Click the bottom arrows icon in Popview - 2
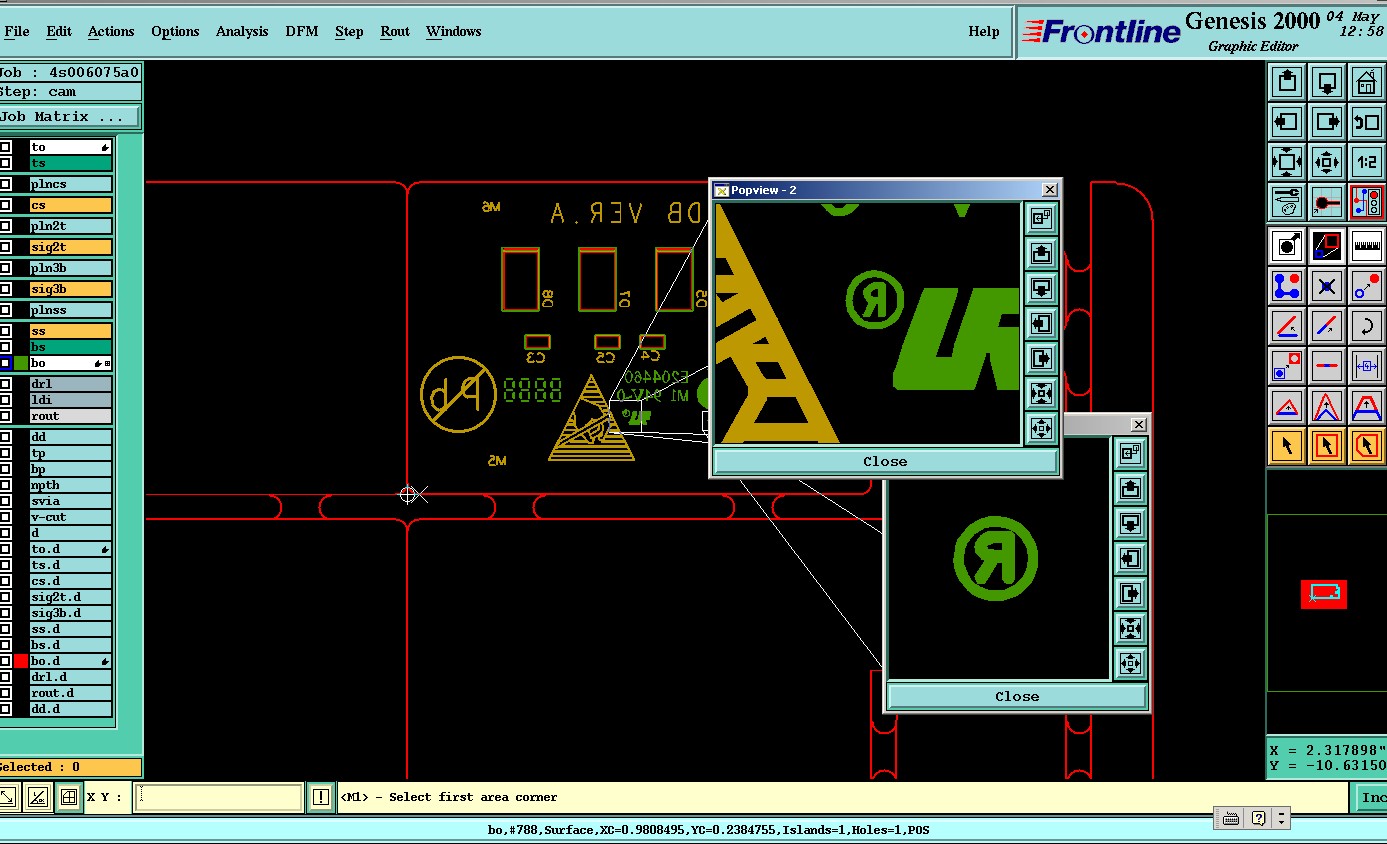This screenshot has height=844, width=1387. point(1041,429)
